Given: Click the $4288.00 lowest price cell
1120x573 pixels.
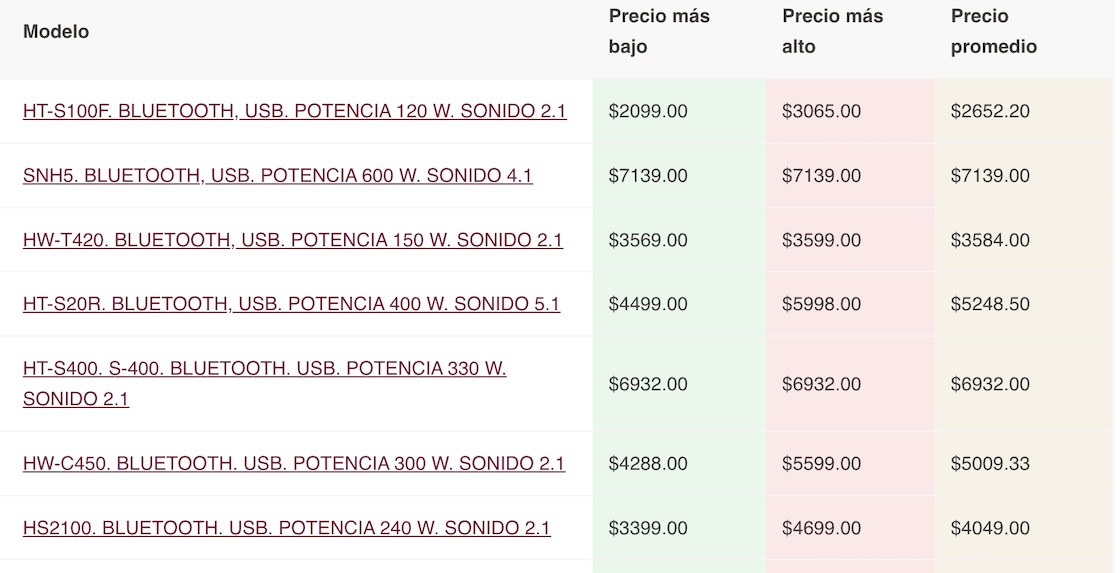Looking at the screenshot, I should click(x=648, y=464).
